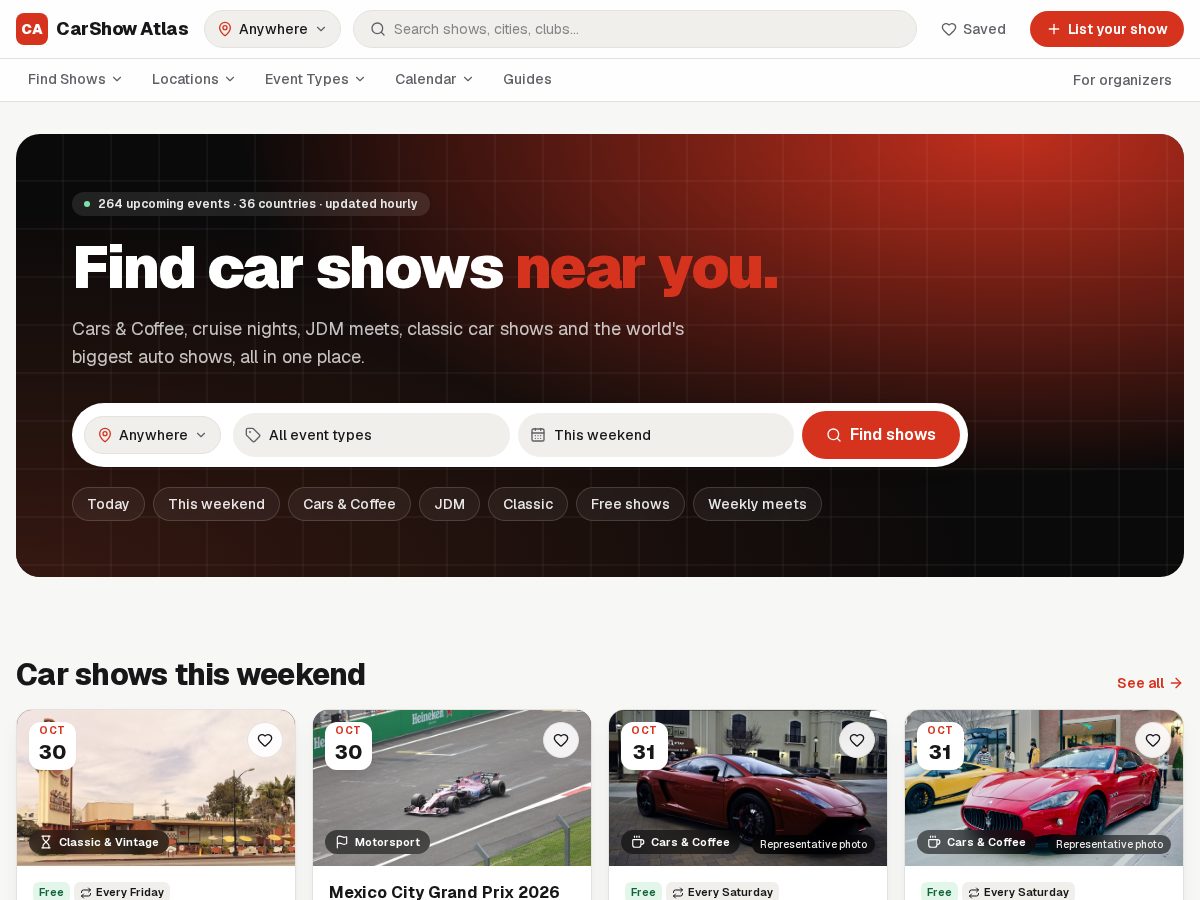1200x900 pixels.
Task: Click the flag icon on Motorsport badge
Action: pos(342,842)
